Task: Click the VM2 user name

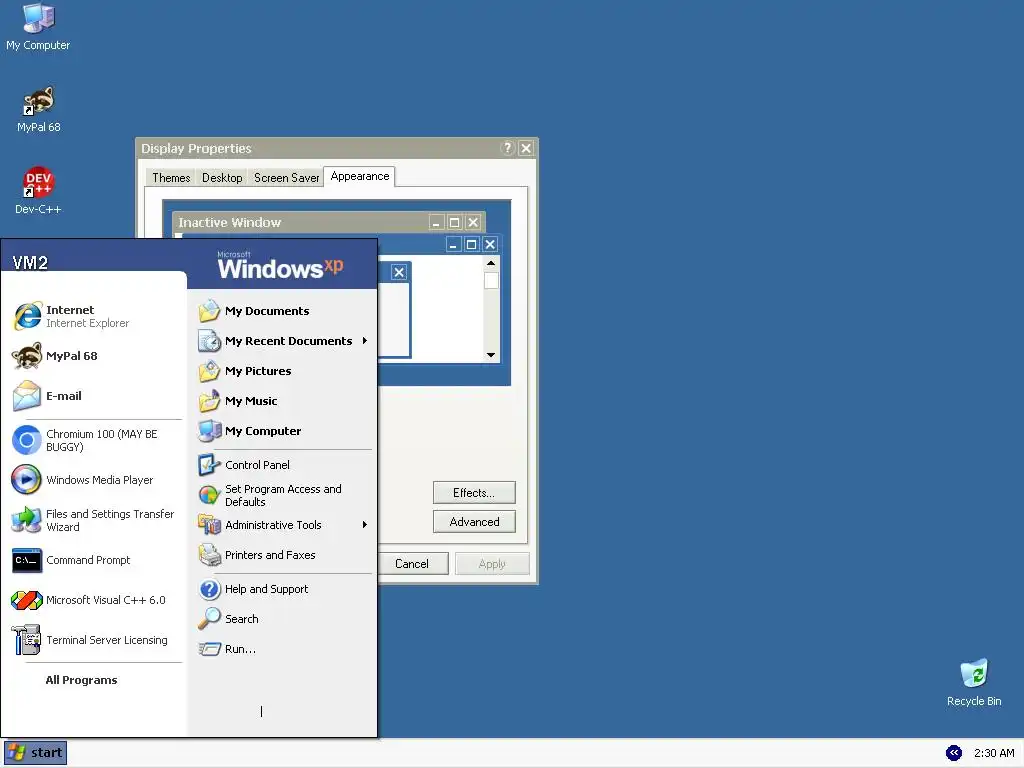Action: [x=30, y=263]
